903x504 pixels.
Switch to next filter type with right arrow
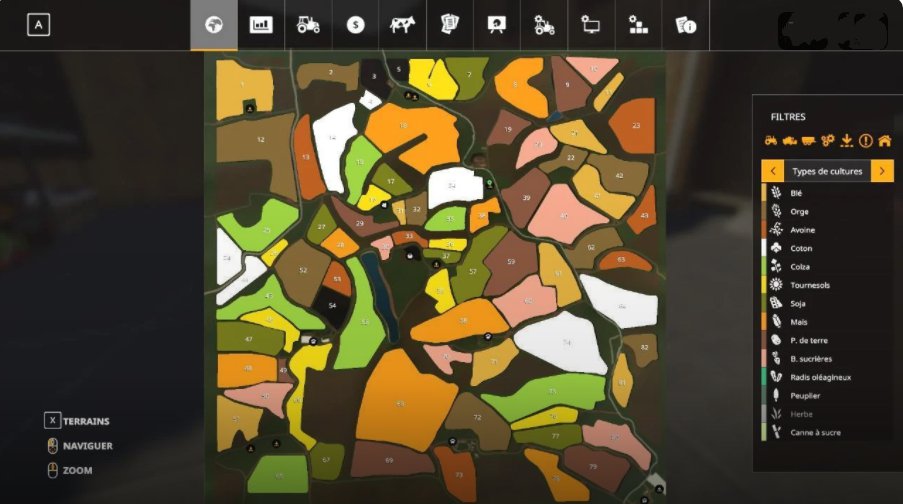click(x=882, y=171)
